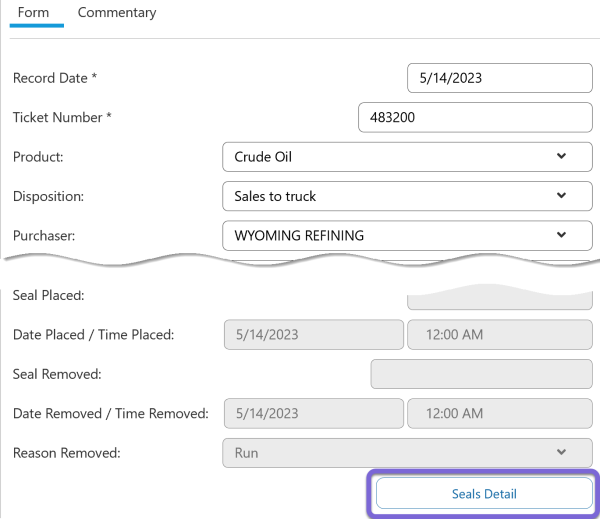This screenshot has width=600, height=519.
Task: Switch to the Commentary tab
Action: point(117,13)
